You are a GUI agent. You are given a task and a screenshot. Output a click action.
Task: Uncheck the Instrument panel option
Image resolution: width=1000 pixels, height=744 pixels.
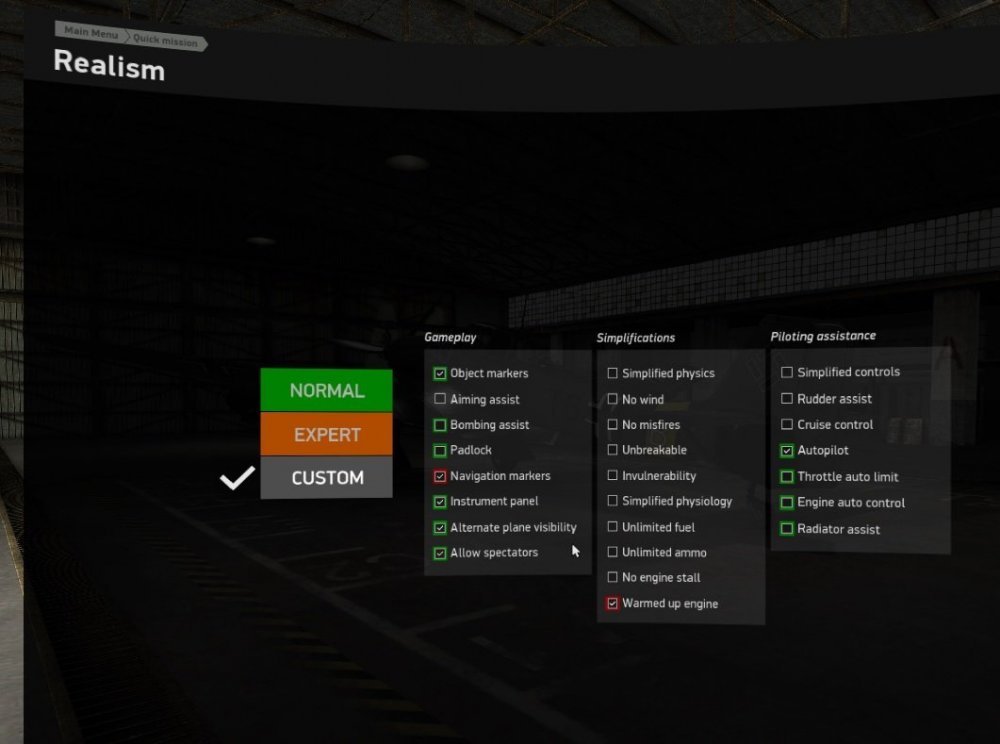[x=438, y=501]
